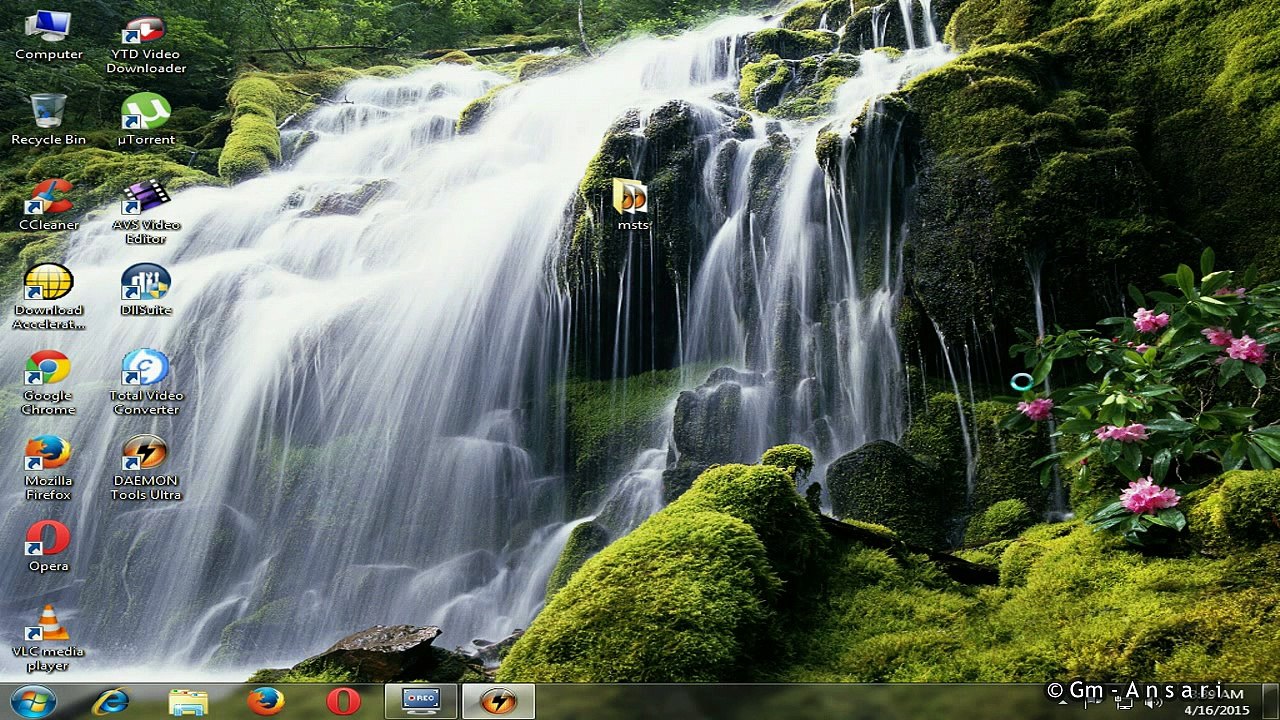Open Internet Explorer from the taskbar
Image resolution: width=1280 pixels, height=720 pixels.
(110, 702)
